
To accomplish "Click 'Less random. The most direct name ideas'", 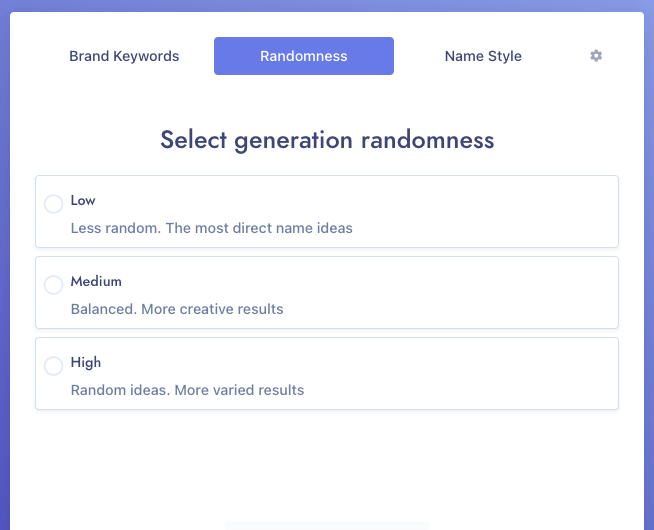I will click(211, 228).
